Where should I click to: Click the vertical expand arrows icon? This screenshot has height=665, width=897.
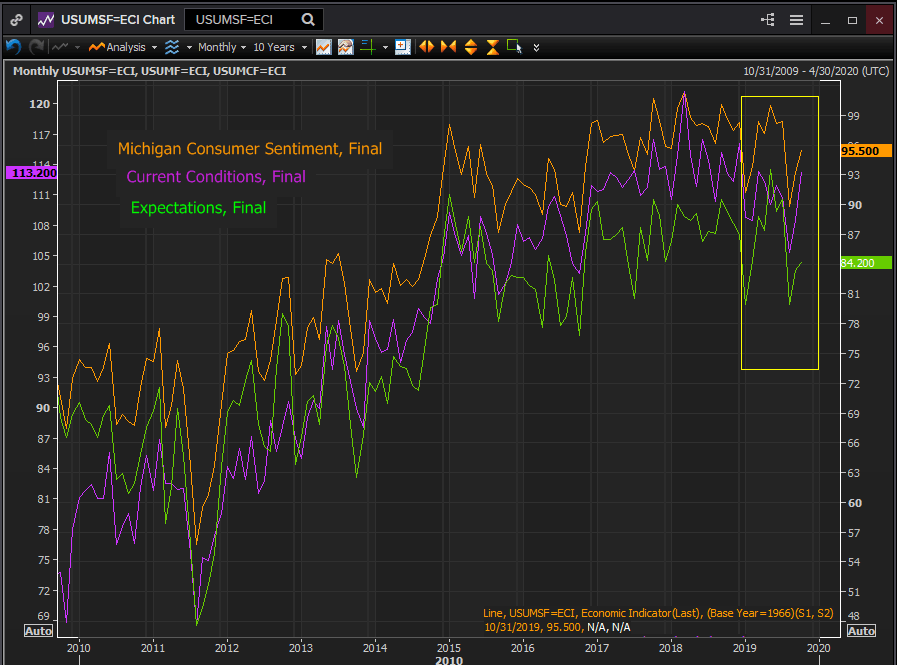point(470,47)
